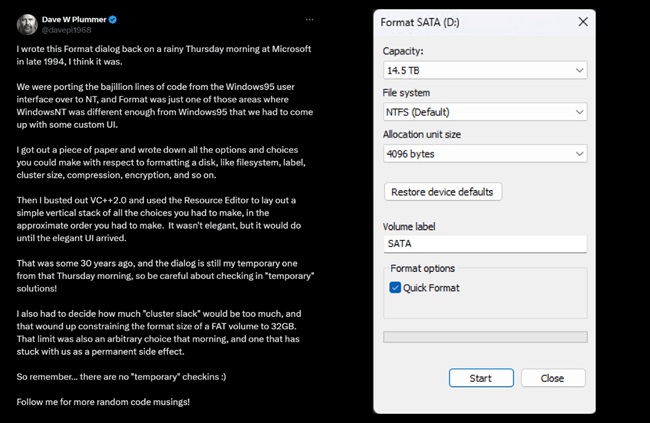Click the format progress bar

485,337
